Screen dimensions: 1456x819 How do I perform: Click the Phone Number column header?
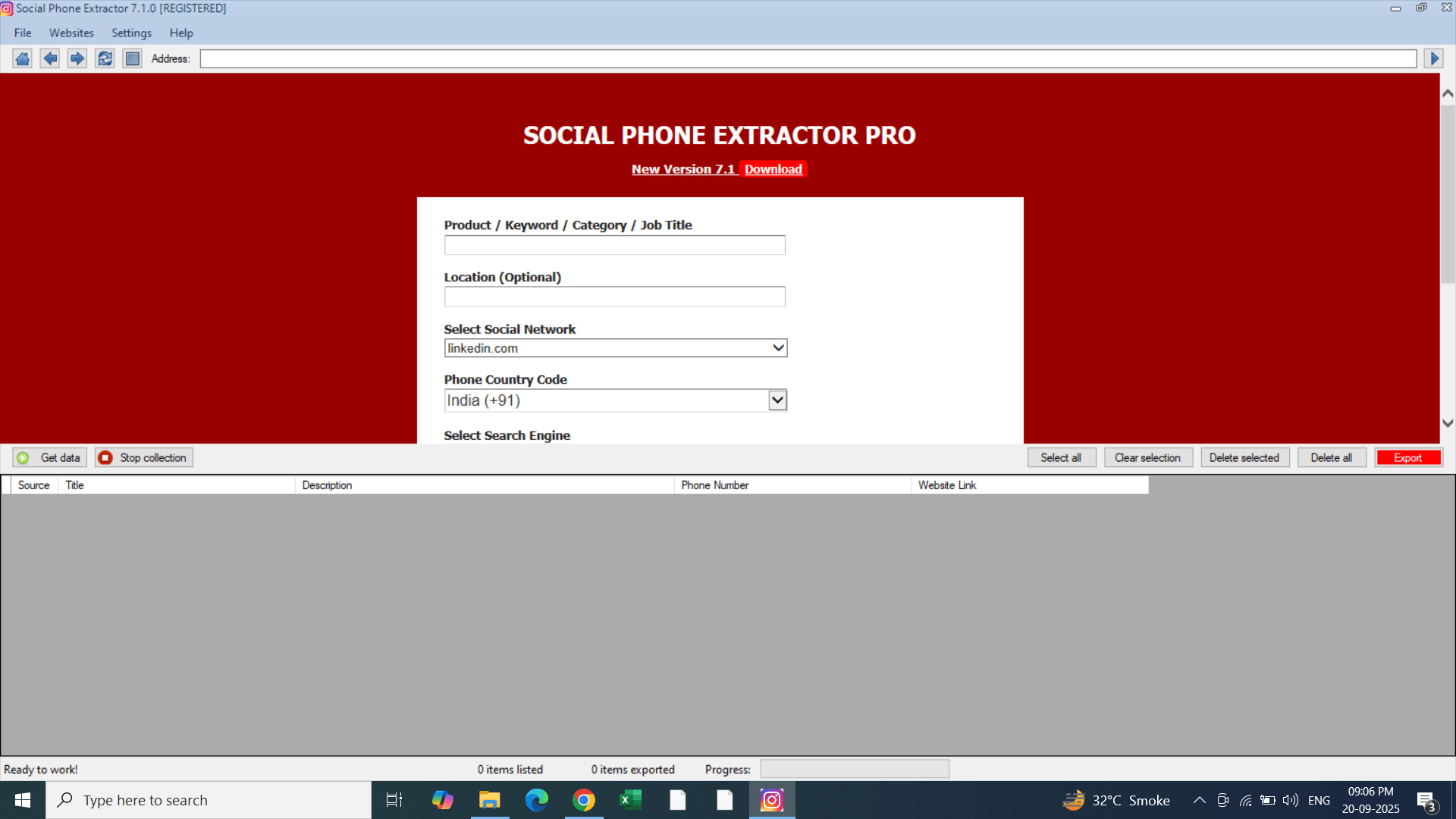[x=714, y=485]
